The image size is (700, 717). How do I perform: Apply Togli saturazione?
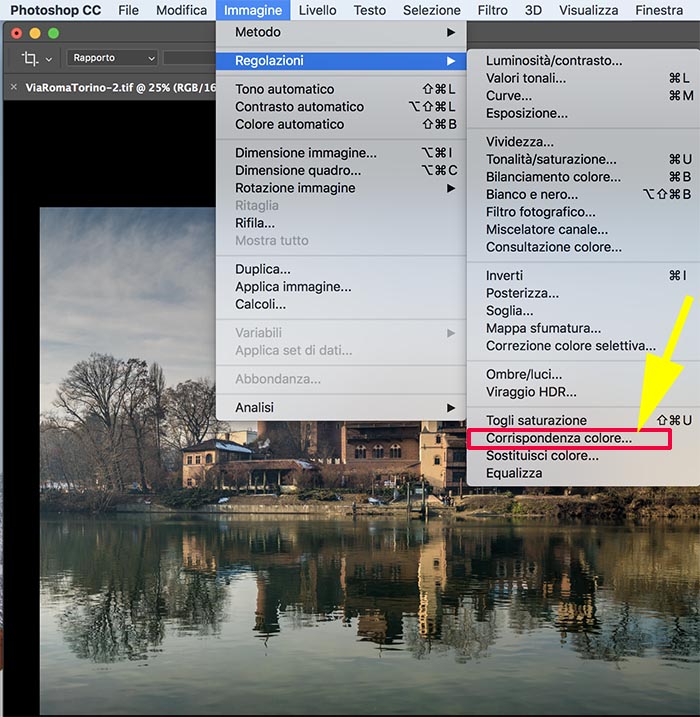(583, 420)
